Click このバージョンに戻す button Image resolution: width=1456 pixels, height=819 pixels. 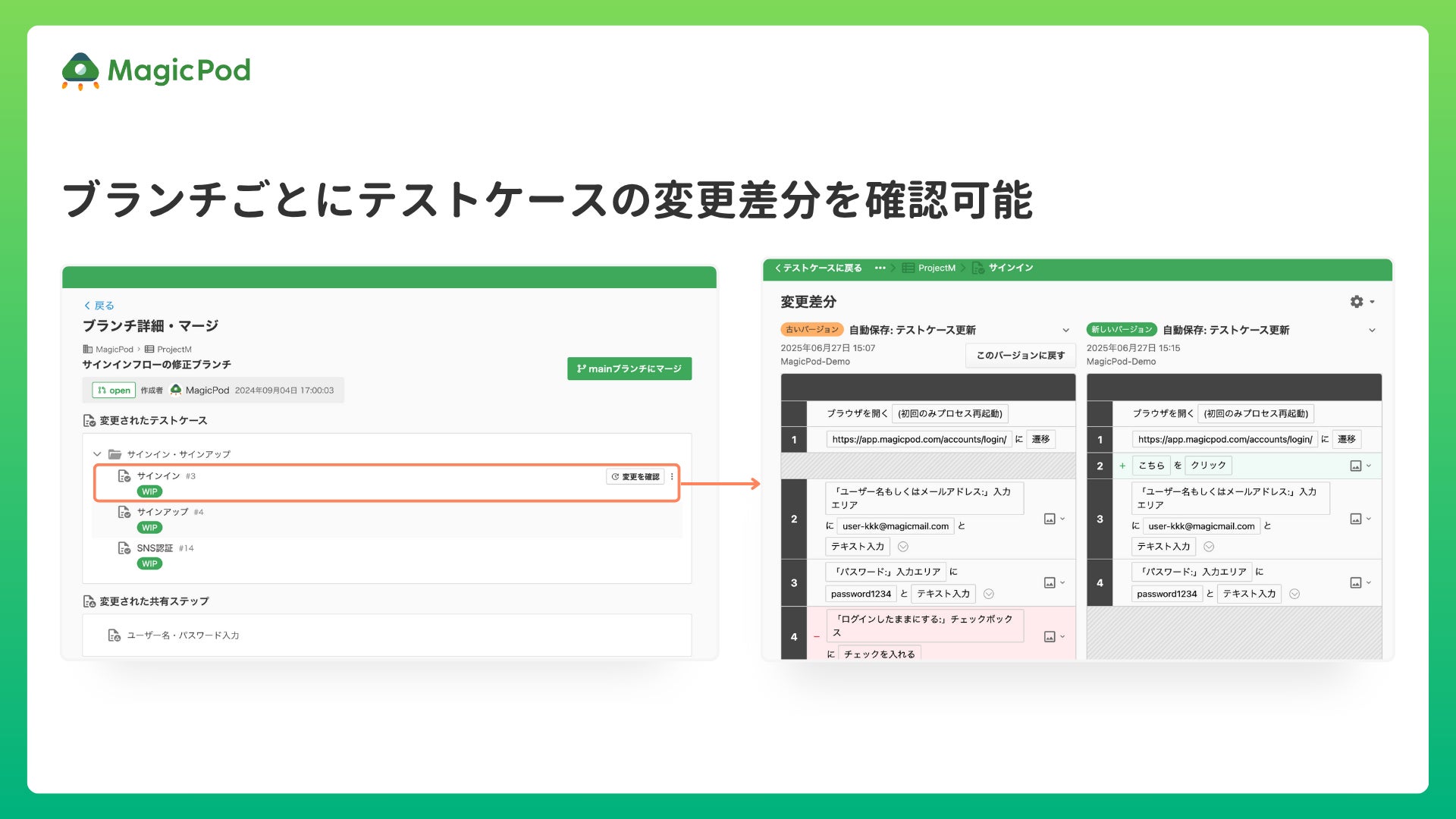pos(1020,355)
